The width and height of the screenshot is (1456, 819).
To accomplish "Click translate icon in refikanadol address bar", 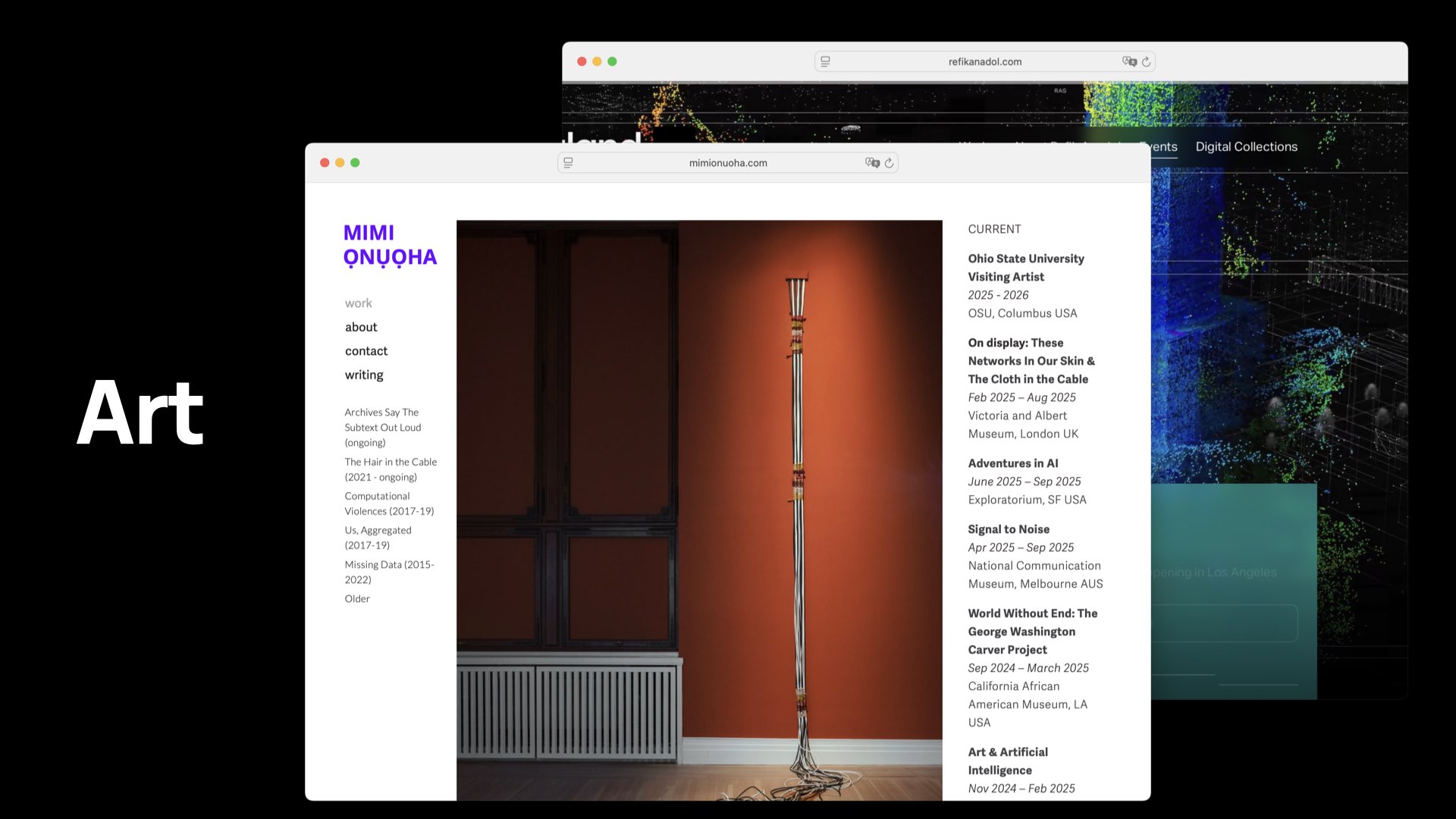I will click(1129, 61).
